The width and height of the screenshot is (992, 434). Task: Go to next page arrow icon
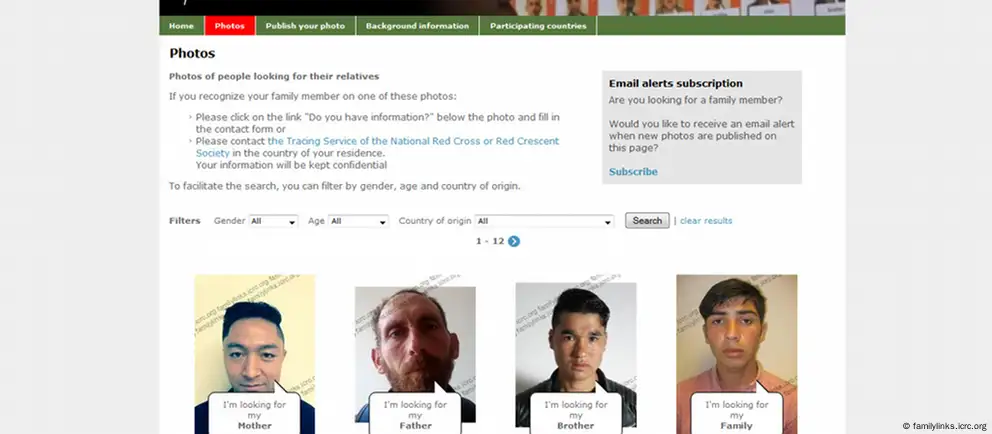[x=514, y=241]
